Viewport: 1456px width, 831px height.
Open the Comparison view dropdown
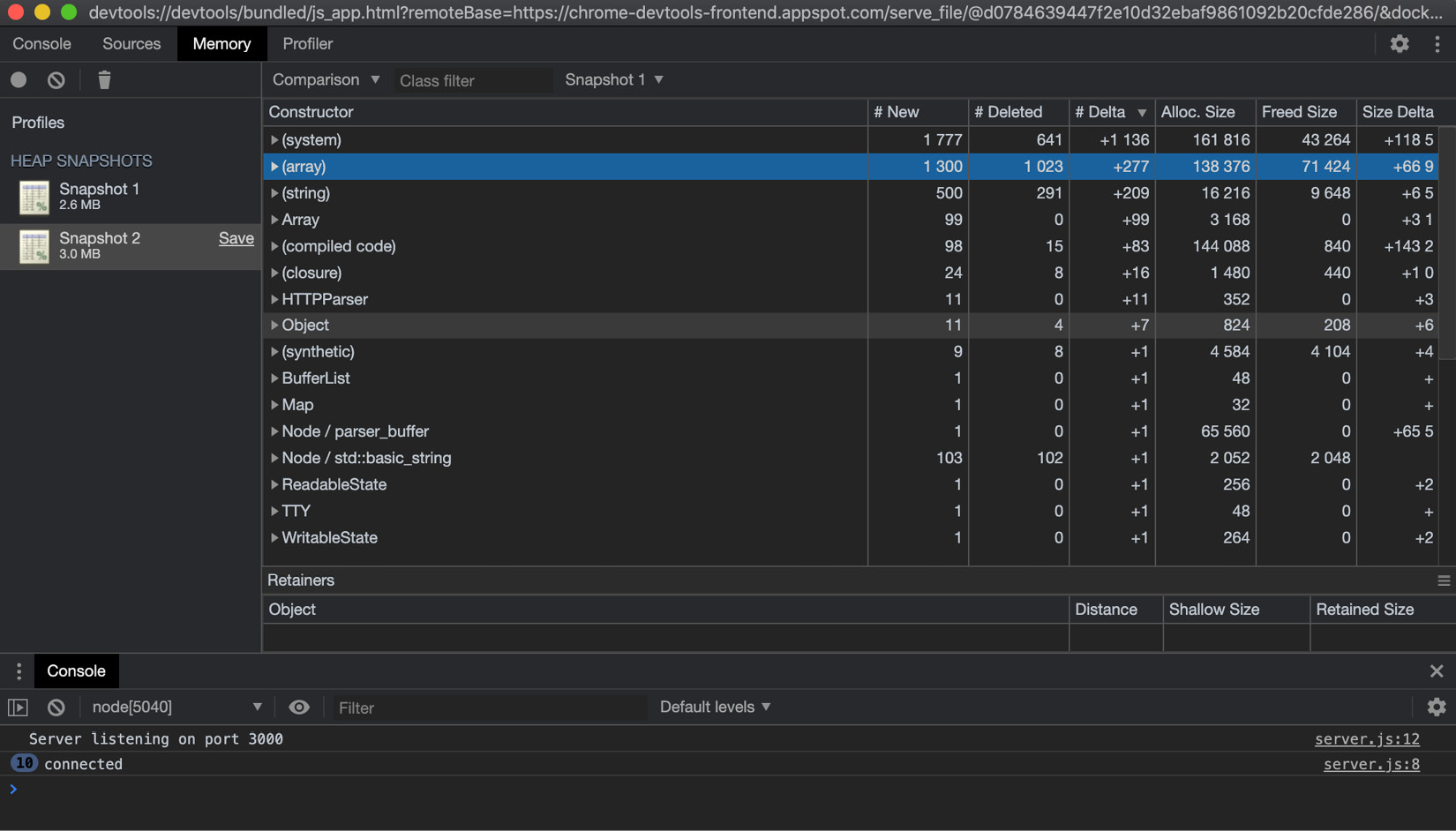tap(325, 79)
